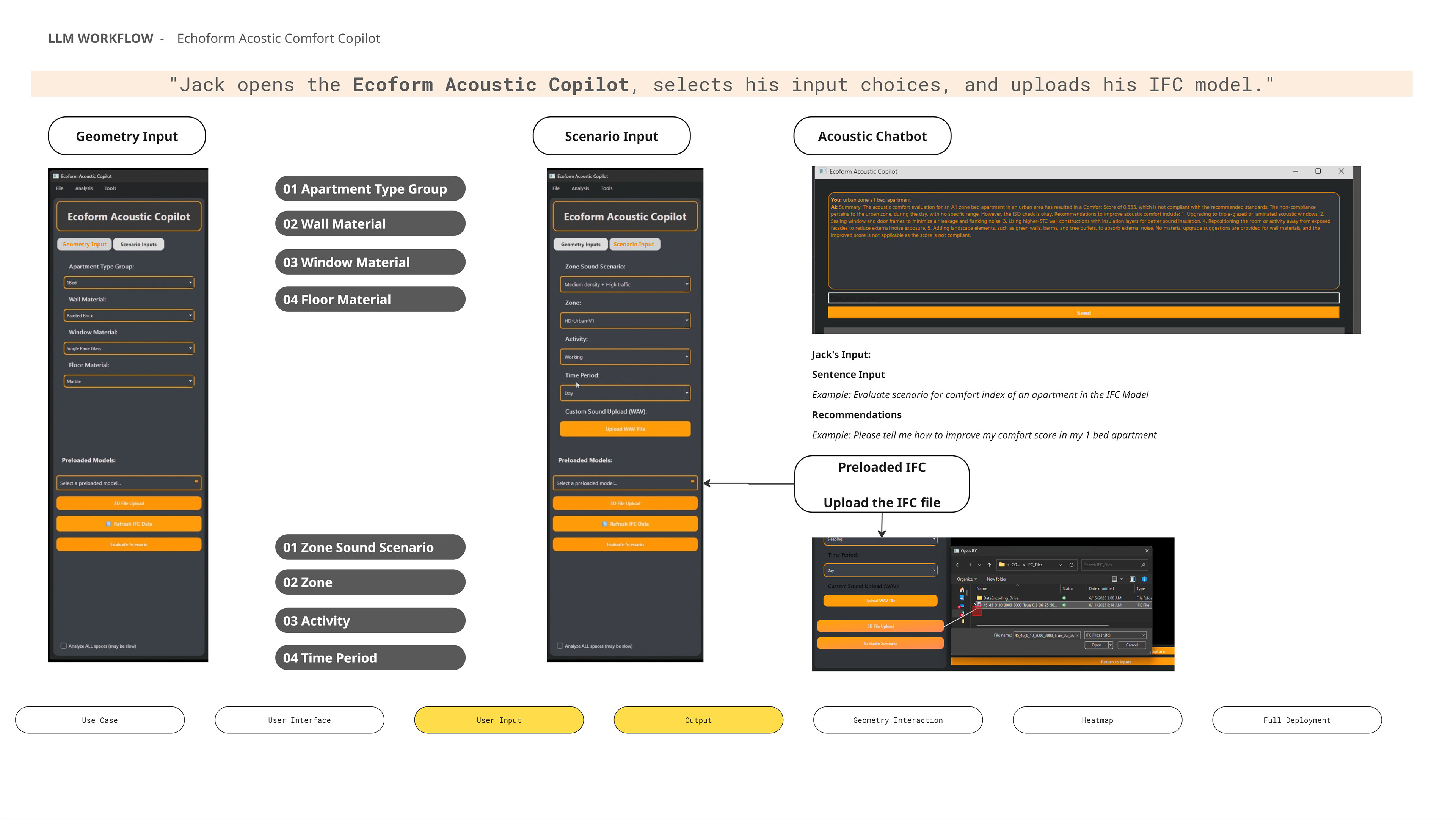
Task: Sort by the Date modified column header
Action: click(1101, 588)
